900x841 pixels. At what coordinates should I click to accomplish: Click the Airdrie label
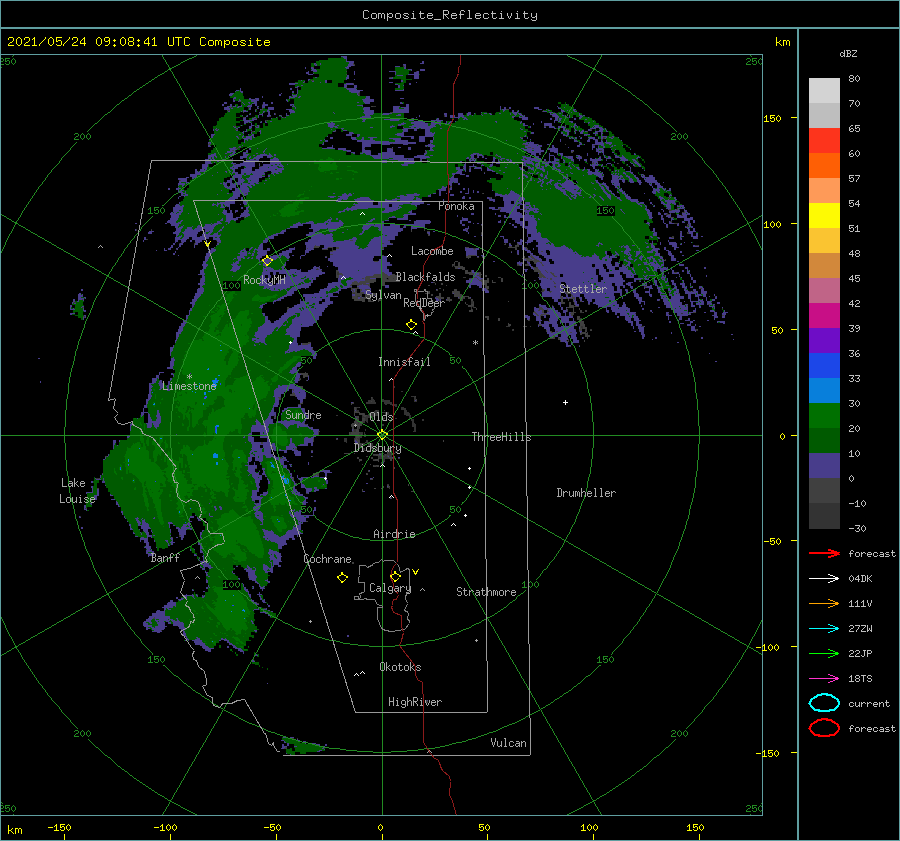pyautogui.click(x=394, y=534)
